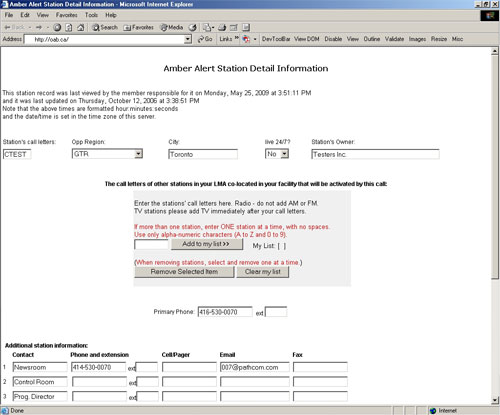
Task: Click the Windows flag logo throbber
Action: 490,16
